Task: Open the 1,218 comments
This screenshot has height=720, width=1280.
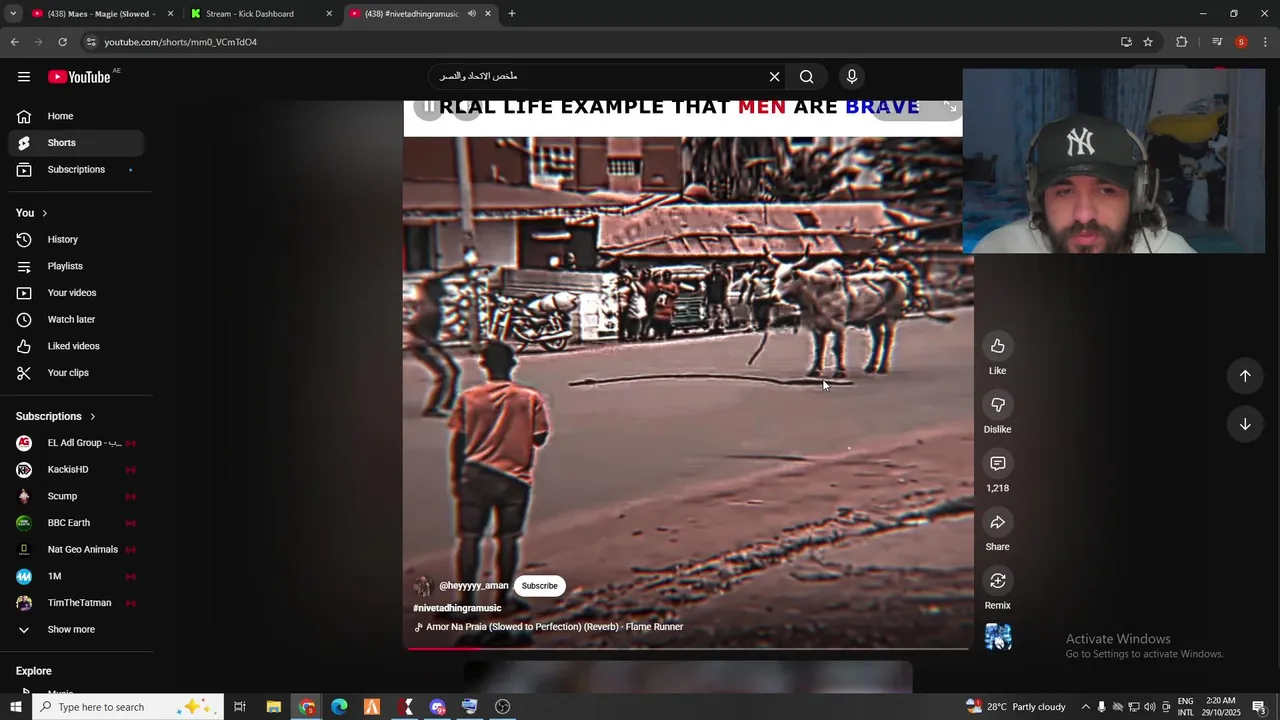Action: tap(997, 463)
